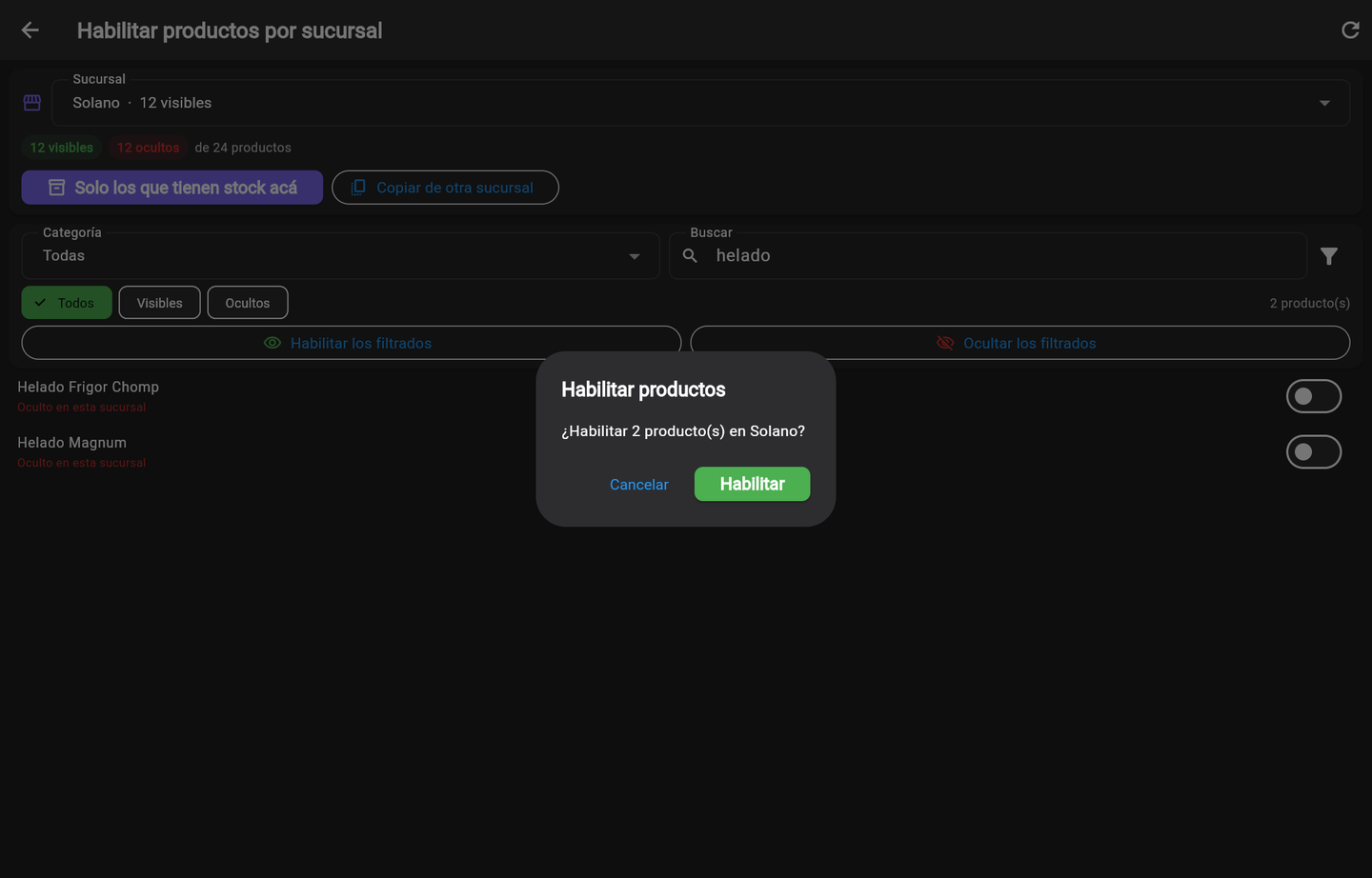1372x878 pixels.
Task: Click the 12 visibles green badge
Action: [62, 148]
